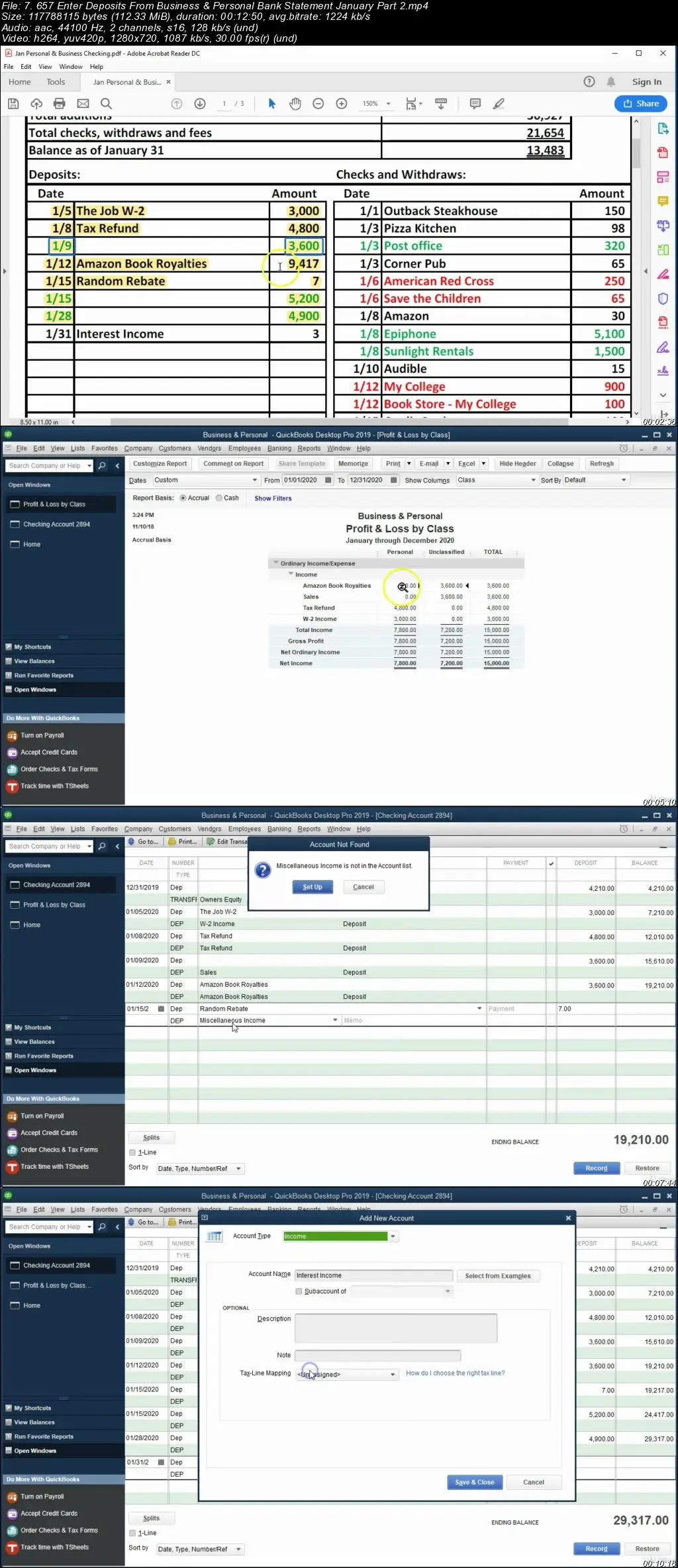Click the save floppy disk icon
678x1568 pixels.
pos(13,103)
